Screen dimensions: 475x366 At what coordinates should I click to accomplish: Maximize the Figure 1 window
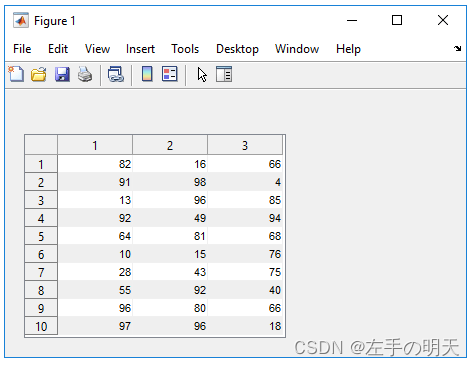(397, 20)
